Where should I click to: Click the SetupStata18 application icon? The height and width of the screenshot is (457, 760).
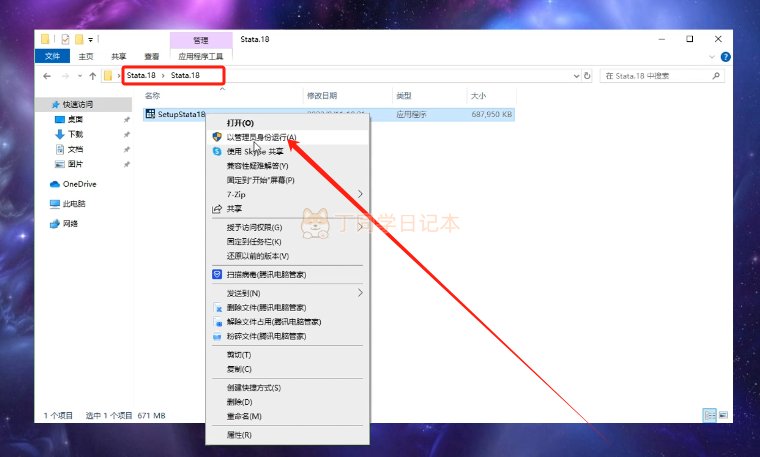[150, 114]
